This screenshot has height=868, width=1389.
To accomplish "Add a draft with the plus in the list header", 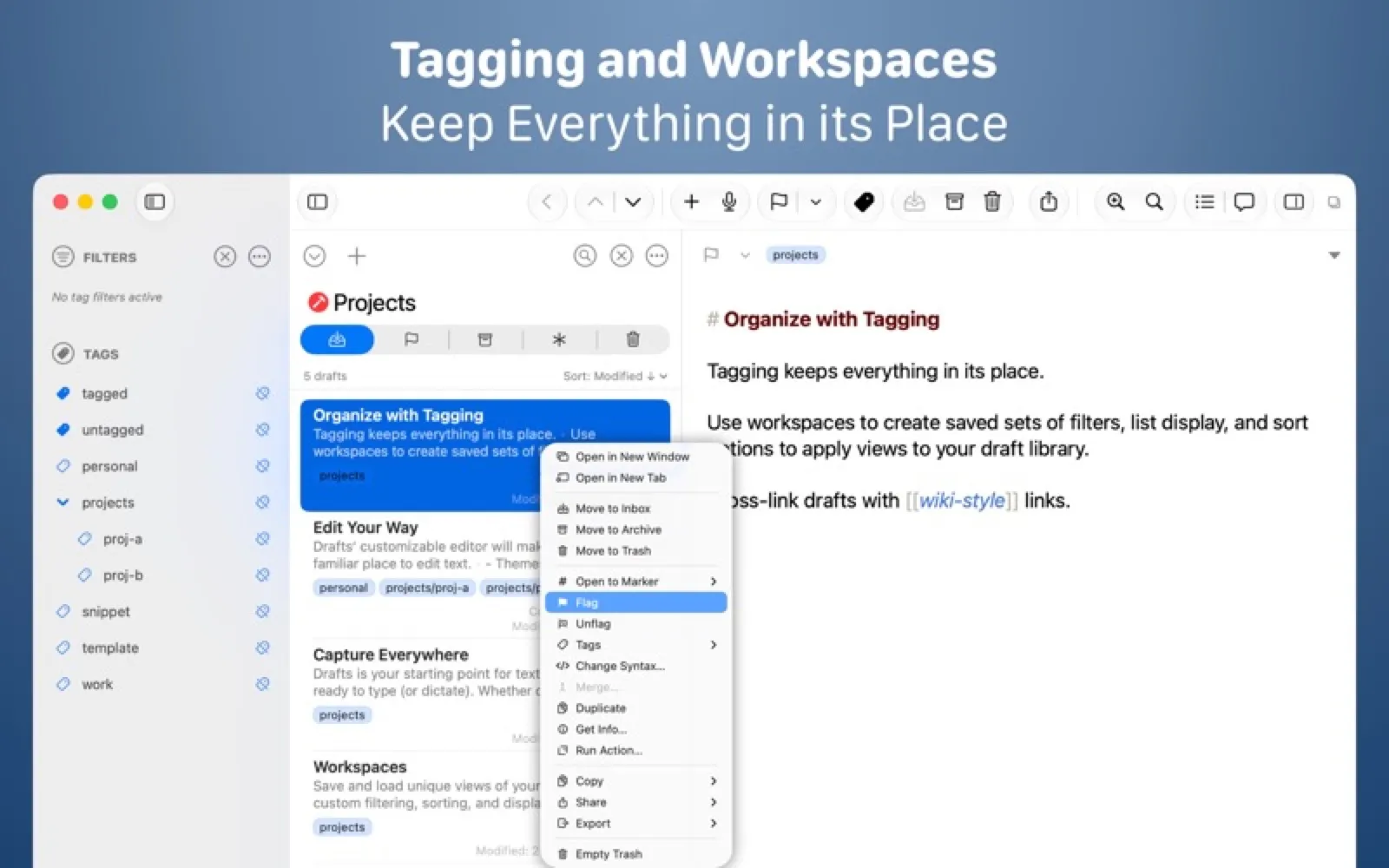I will [x=357, y=256].
